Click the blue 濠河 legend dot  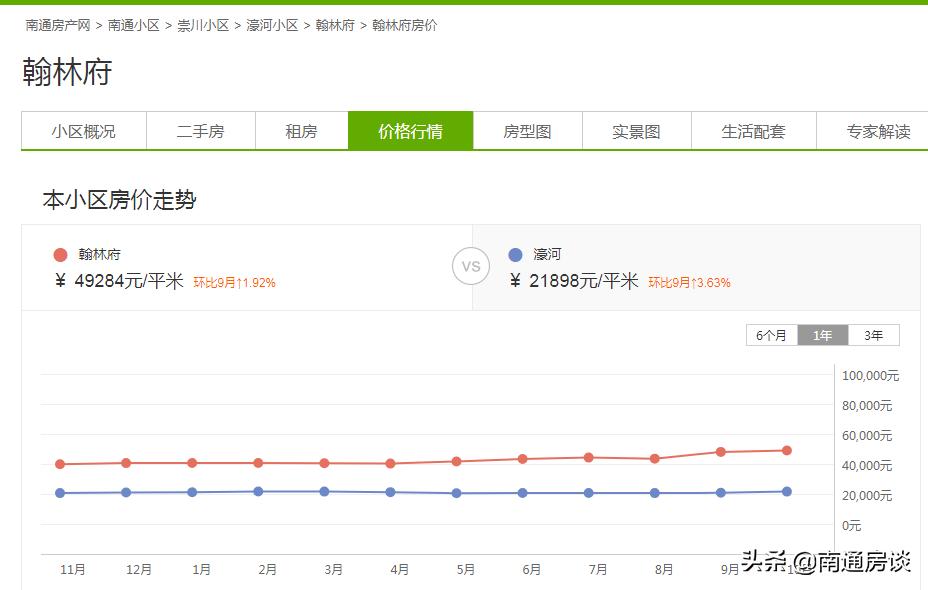pyautogui.click(x=515, y=255)
